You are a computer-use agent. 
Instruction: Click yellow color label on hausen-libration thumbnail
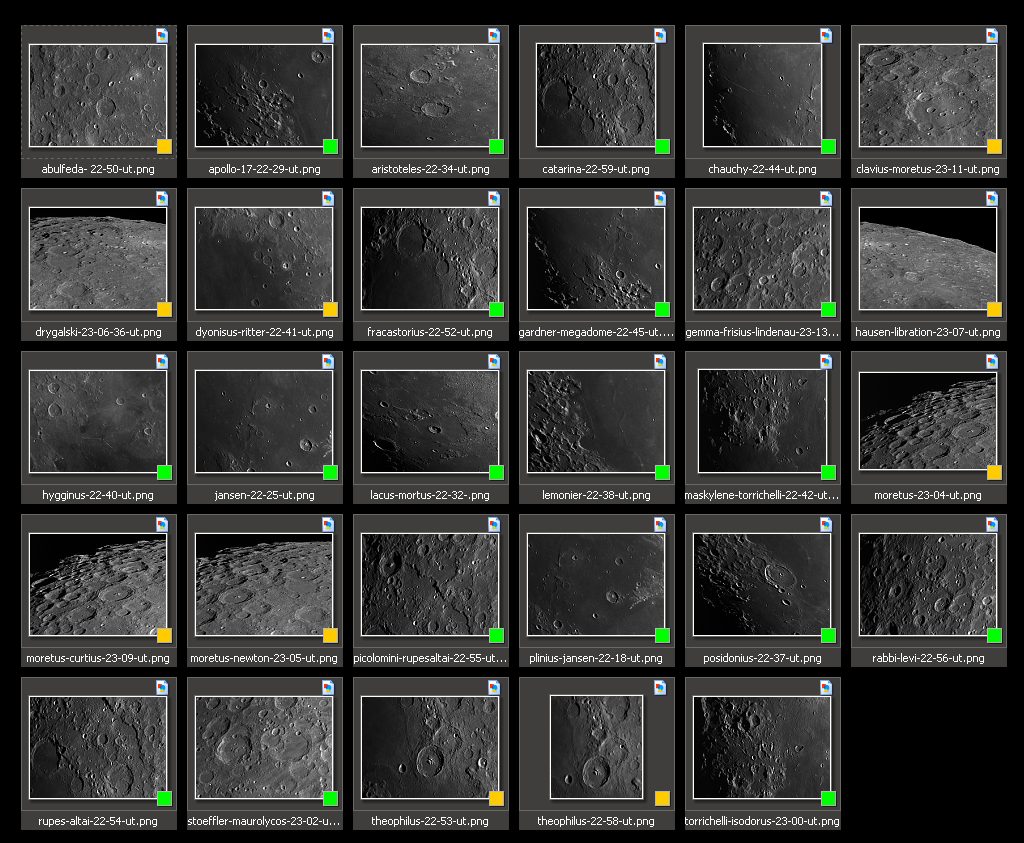pos(994,310)
